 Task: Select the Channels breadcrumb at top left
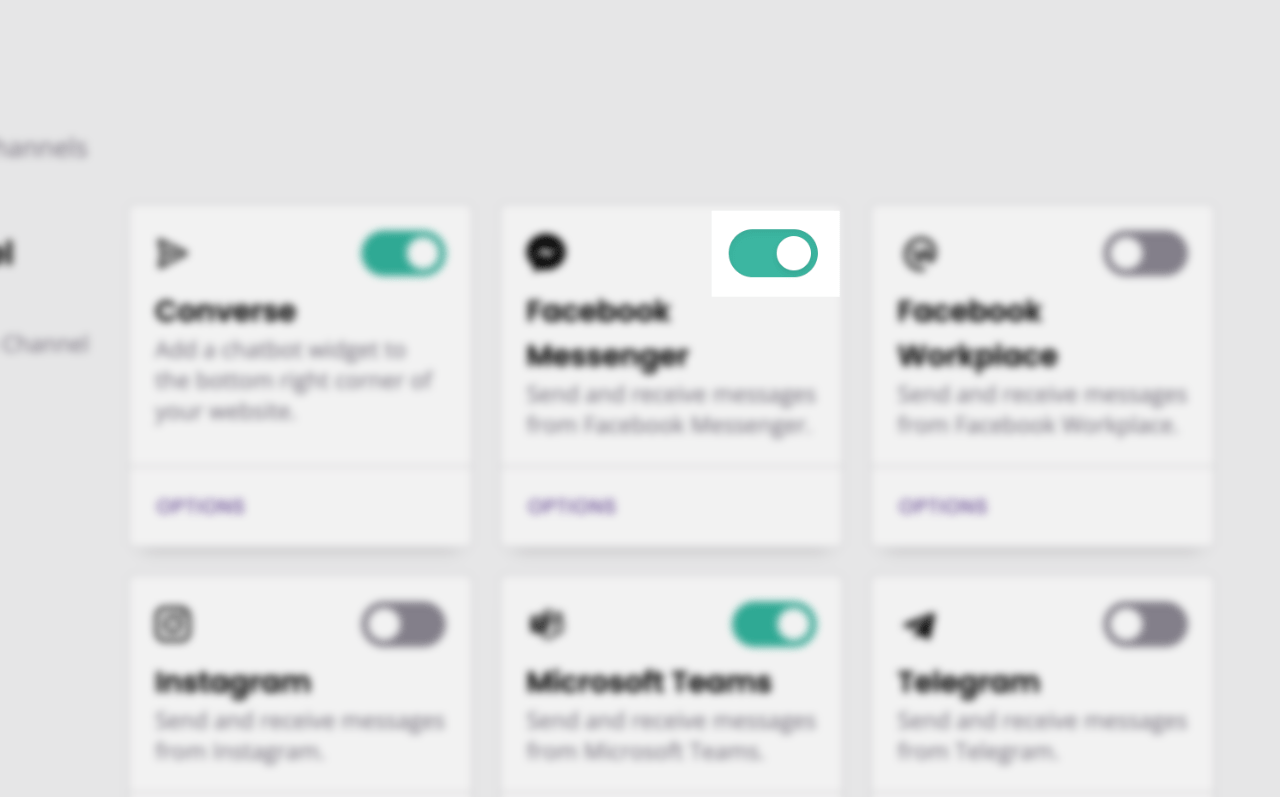[x=42, y=148]
